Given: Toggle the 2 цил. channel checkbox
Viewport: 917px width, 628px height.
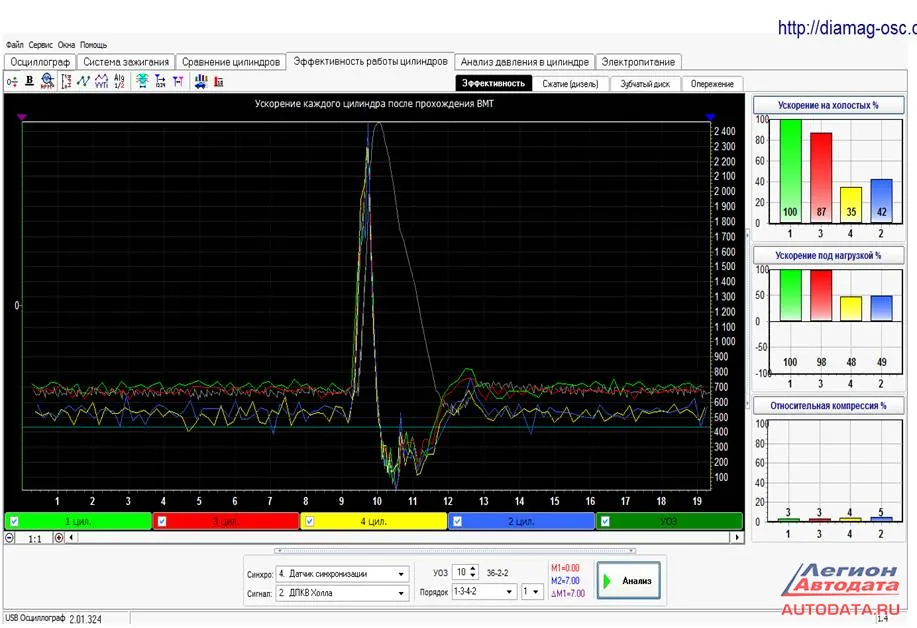Looking at the screenshot, I should 457,522.
